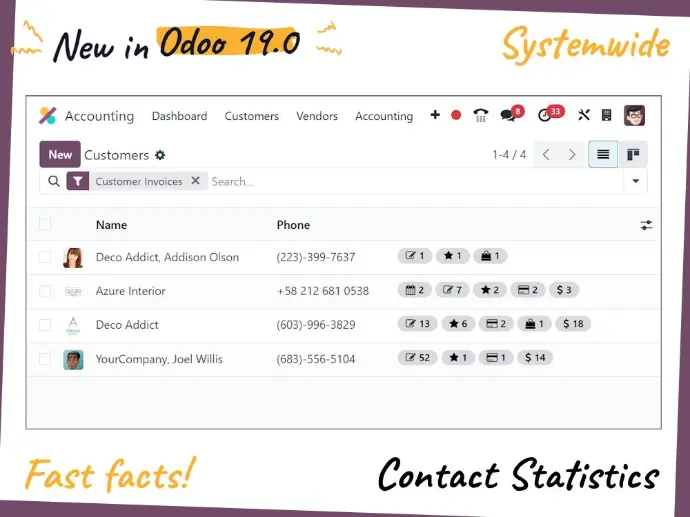Open the company switcher building icon
The height and width of the screenshot is (517, 690).
pyautogui.click(x=606, y=115)
